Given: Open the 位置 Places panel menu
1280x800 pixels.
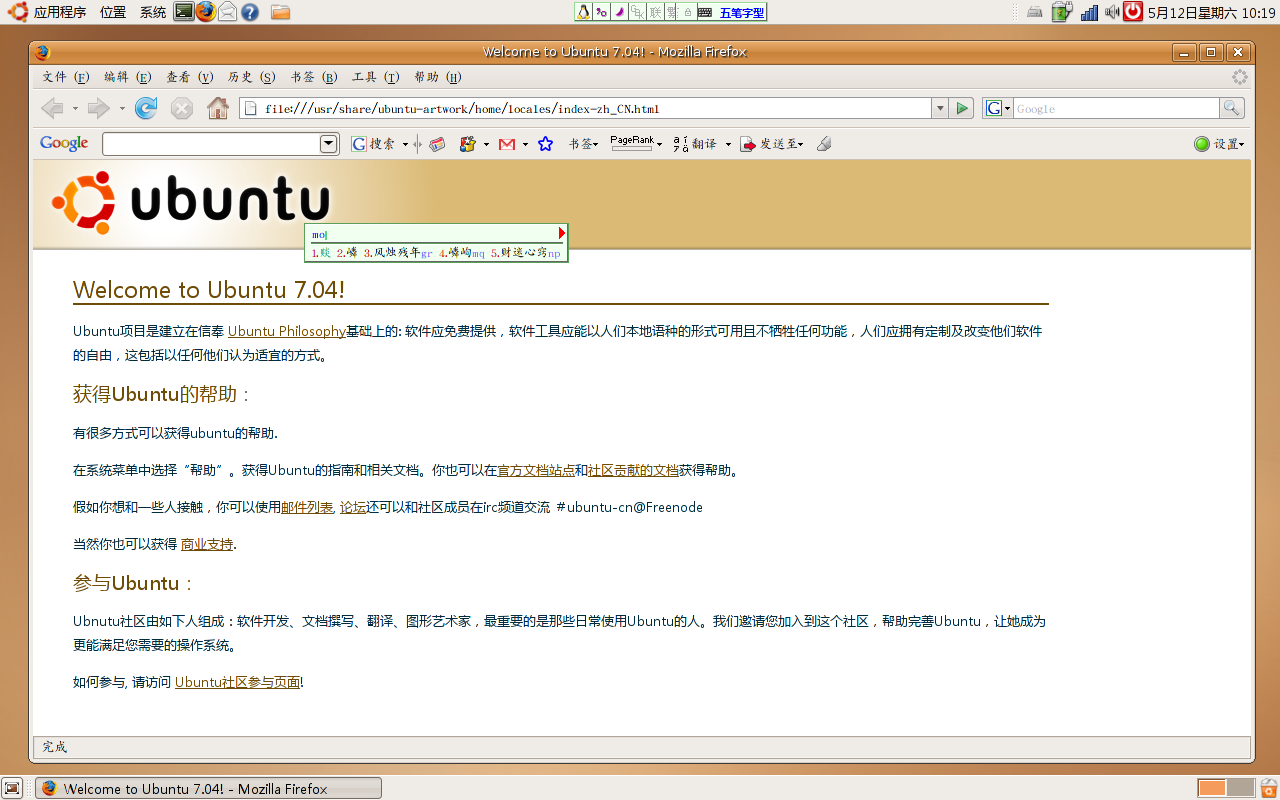Looking at the screenshot, I should click(113, 12).
